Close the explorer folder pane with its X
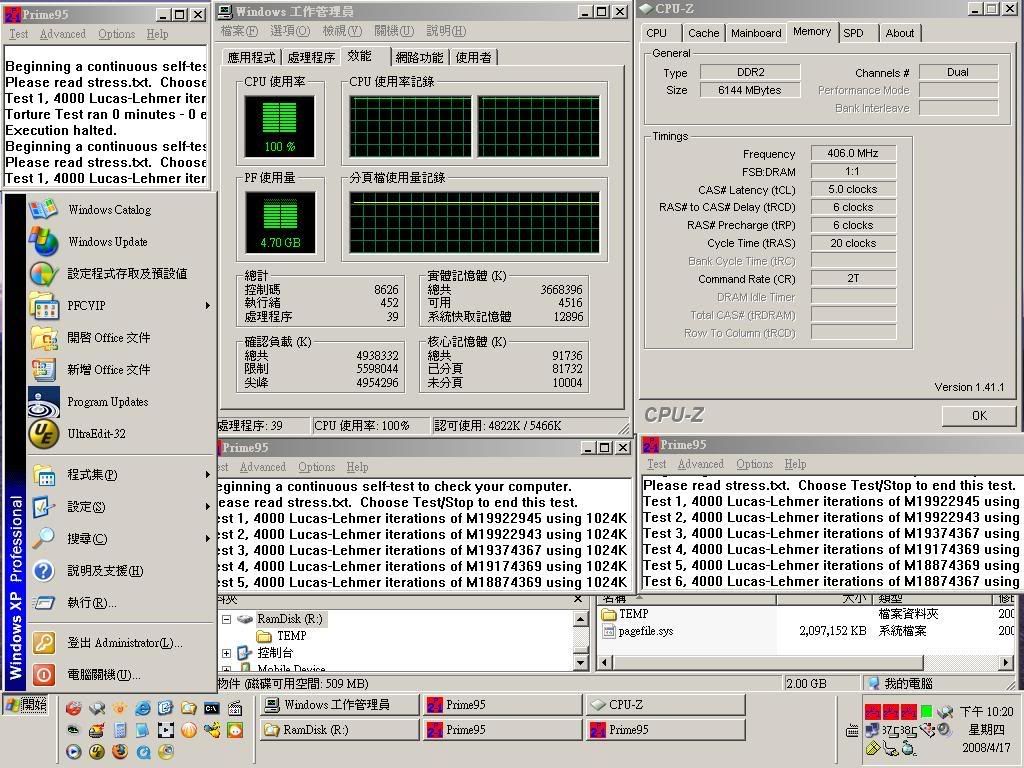 (577, 598)
